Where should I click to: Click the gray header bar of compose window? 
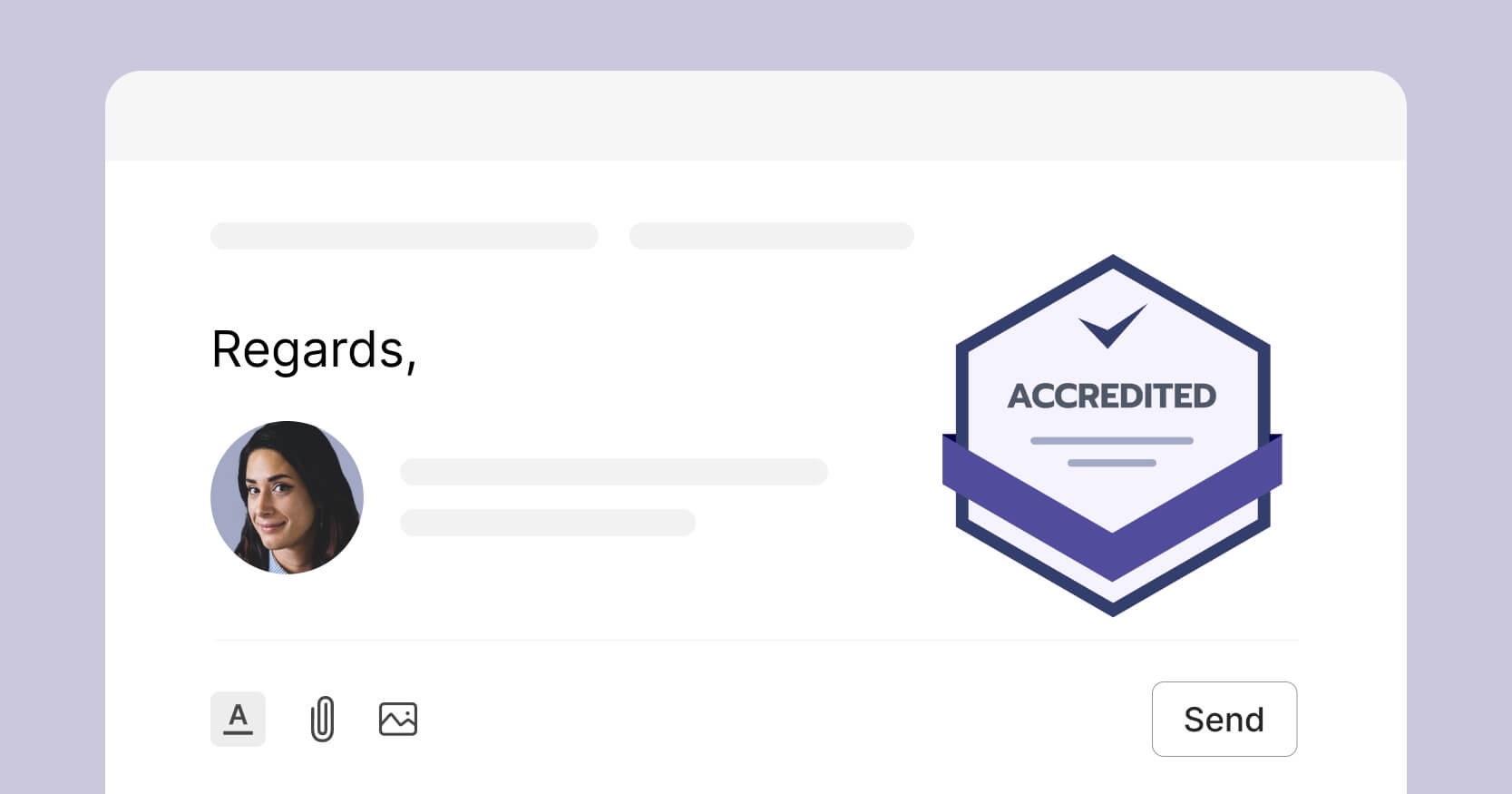[x=756, y=116]
